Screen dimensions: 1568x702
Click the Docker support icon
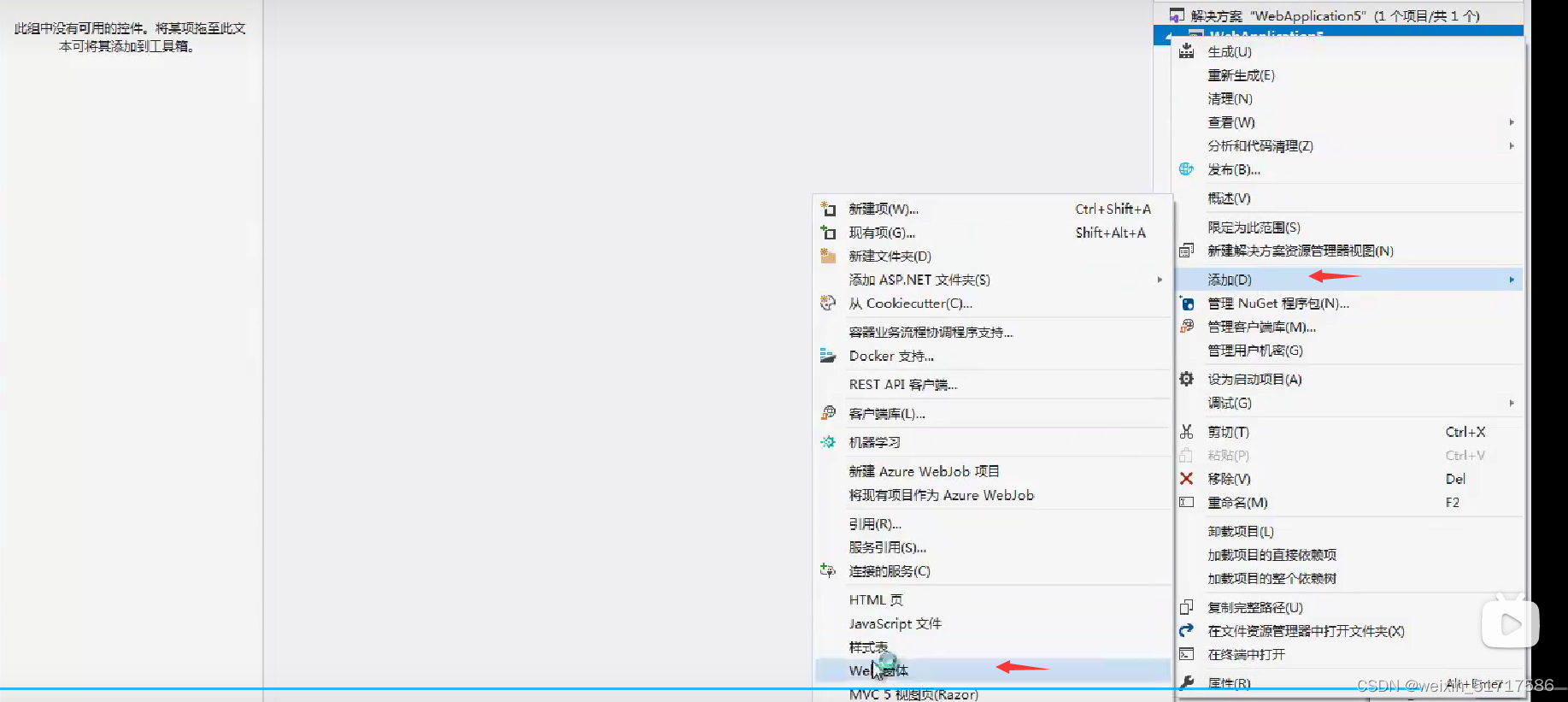click(x=827, y=356)
